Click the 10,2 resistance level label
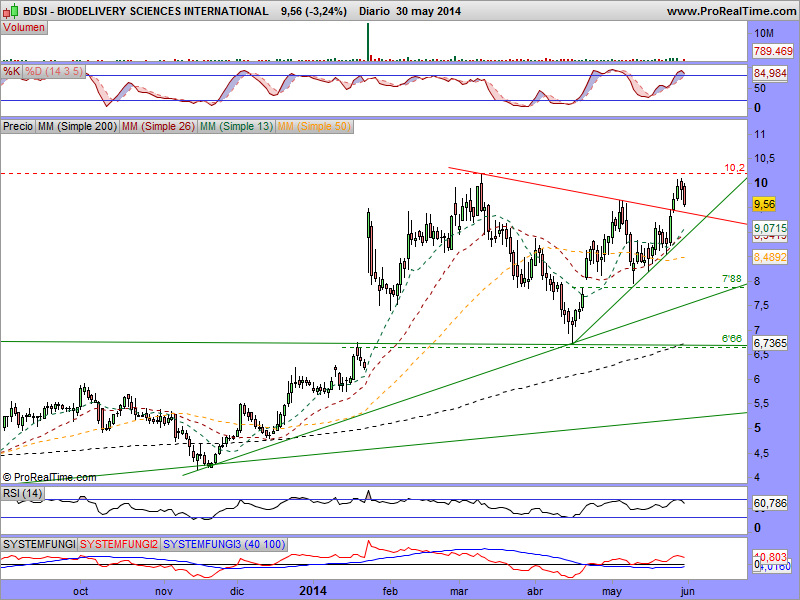 coord(735,167)
